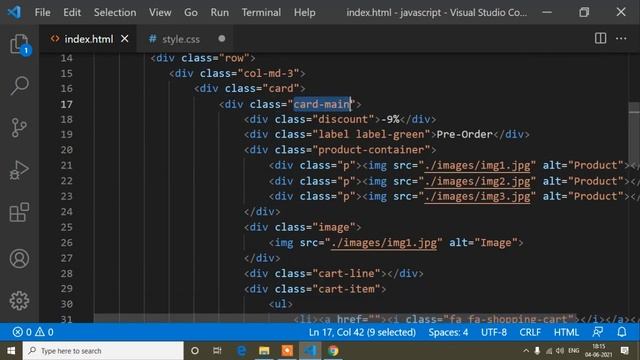Open the Help menu

[304, 12]
